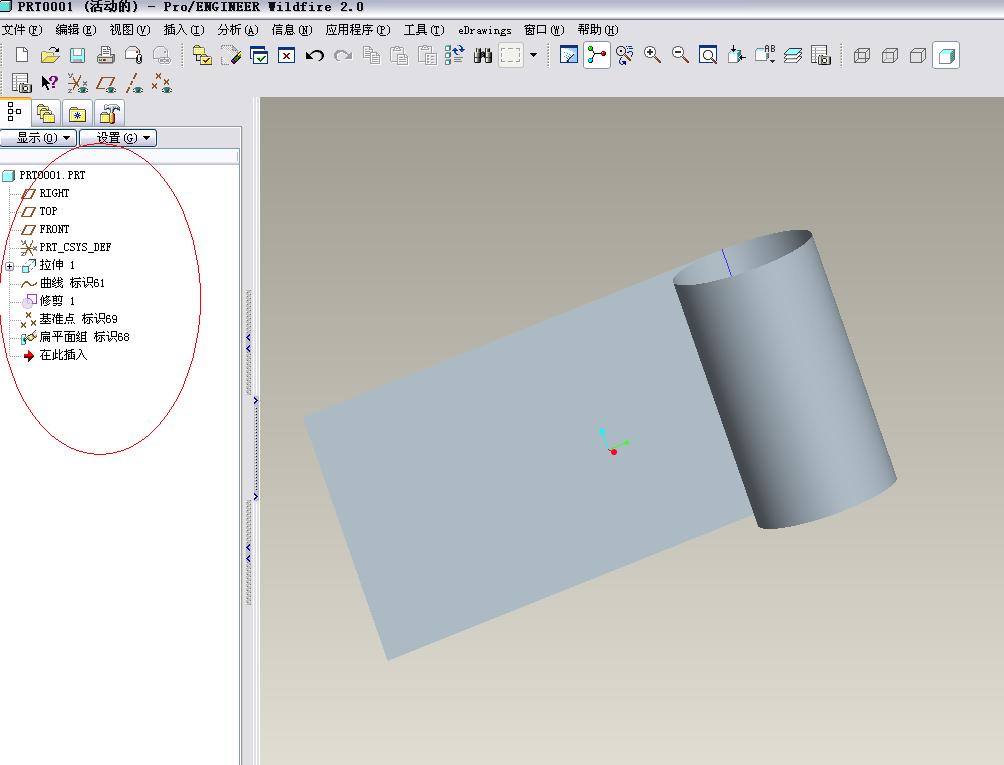This screenshot has width=1004, height=765.
Task: Switch to hidden line display mode
Action: 890,55
